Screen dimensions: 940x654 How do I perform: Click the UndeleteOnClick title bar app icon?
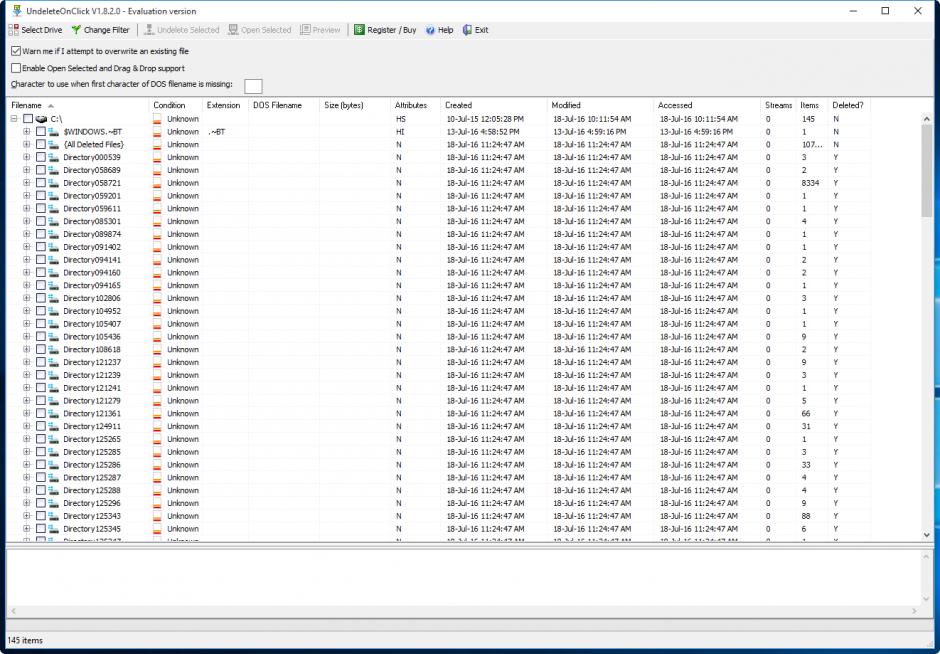click(x=17, y=11)
